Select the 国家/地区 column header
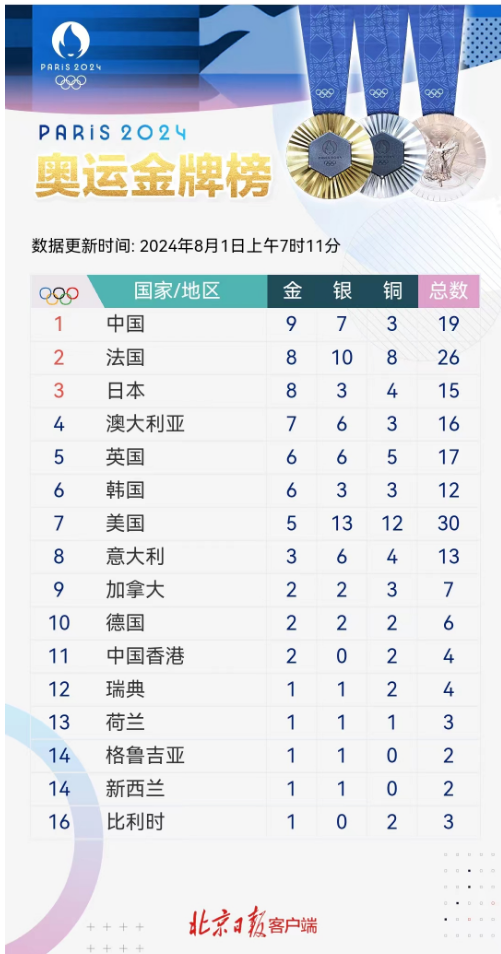Image resolution: width=501 pixels, height=954 pixels. (x=177, y=291)
